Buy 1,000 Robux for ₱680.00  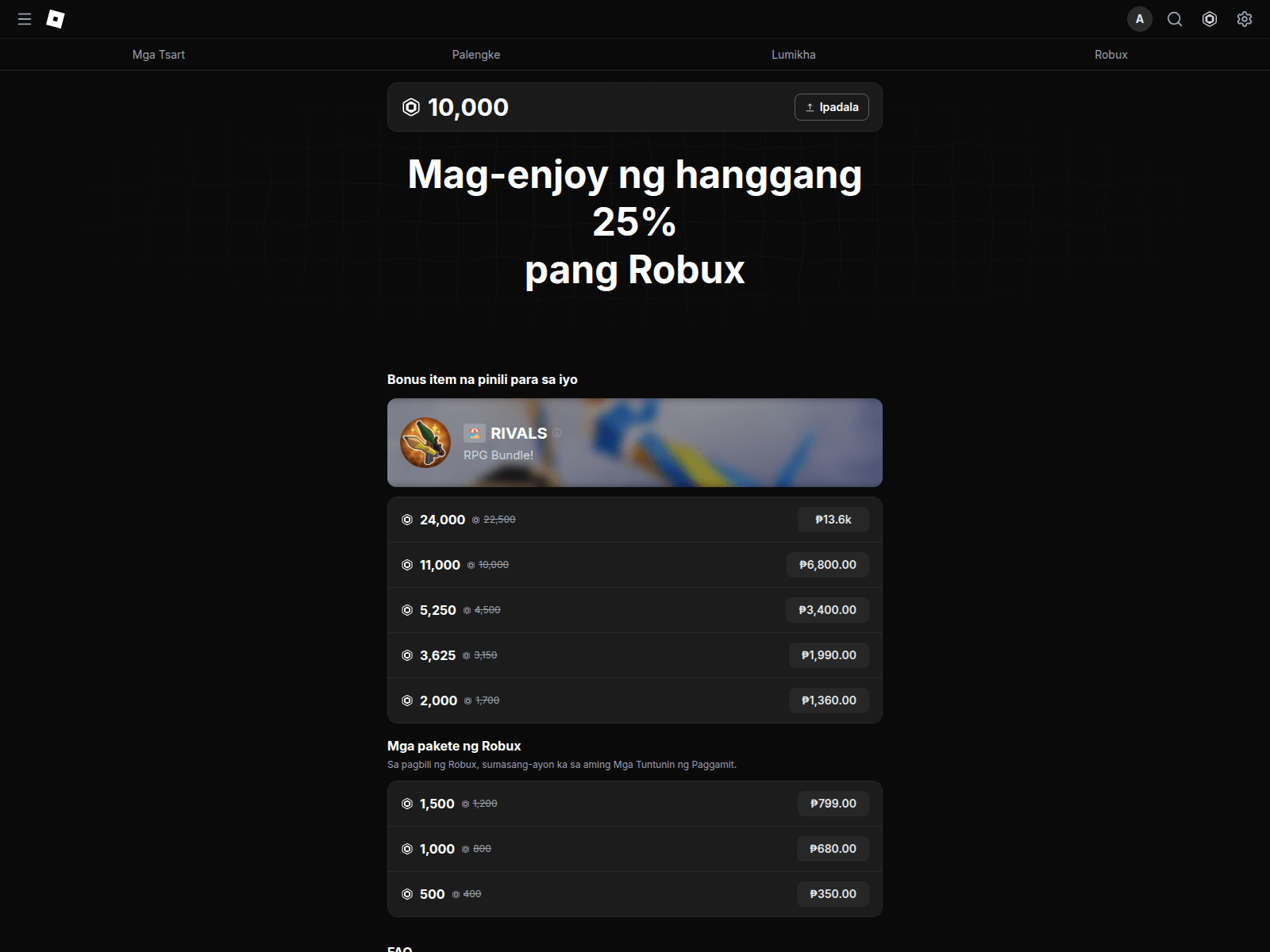pos(833,849)
